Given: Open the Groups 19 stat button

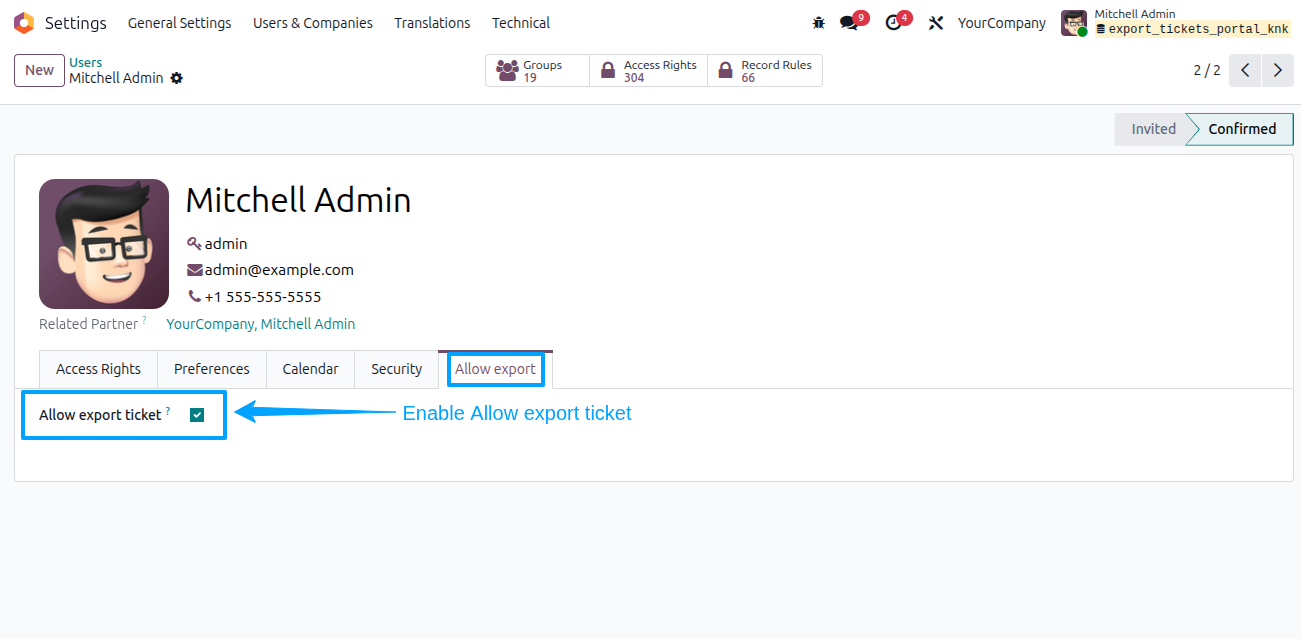Looking at the screenshot, I should click(x=537, y=71).
